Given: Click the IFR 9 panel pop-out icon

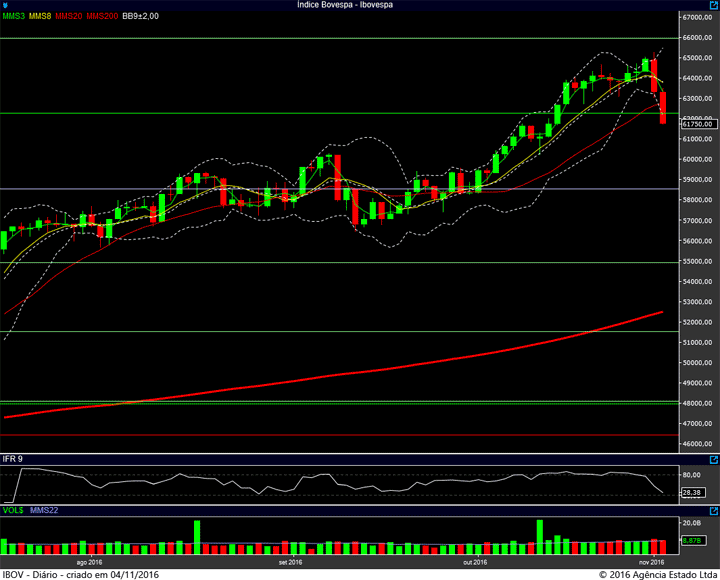Looking at the screenshot, I should click(x=714, y=460).
